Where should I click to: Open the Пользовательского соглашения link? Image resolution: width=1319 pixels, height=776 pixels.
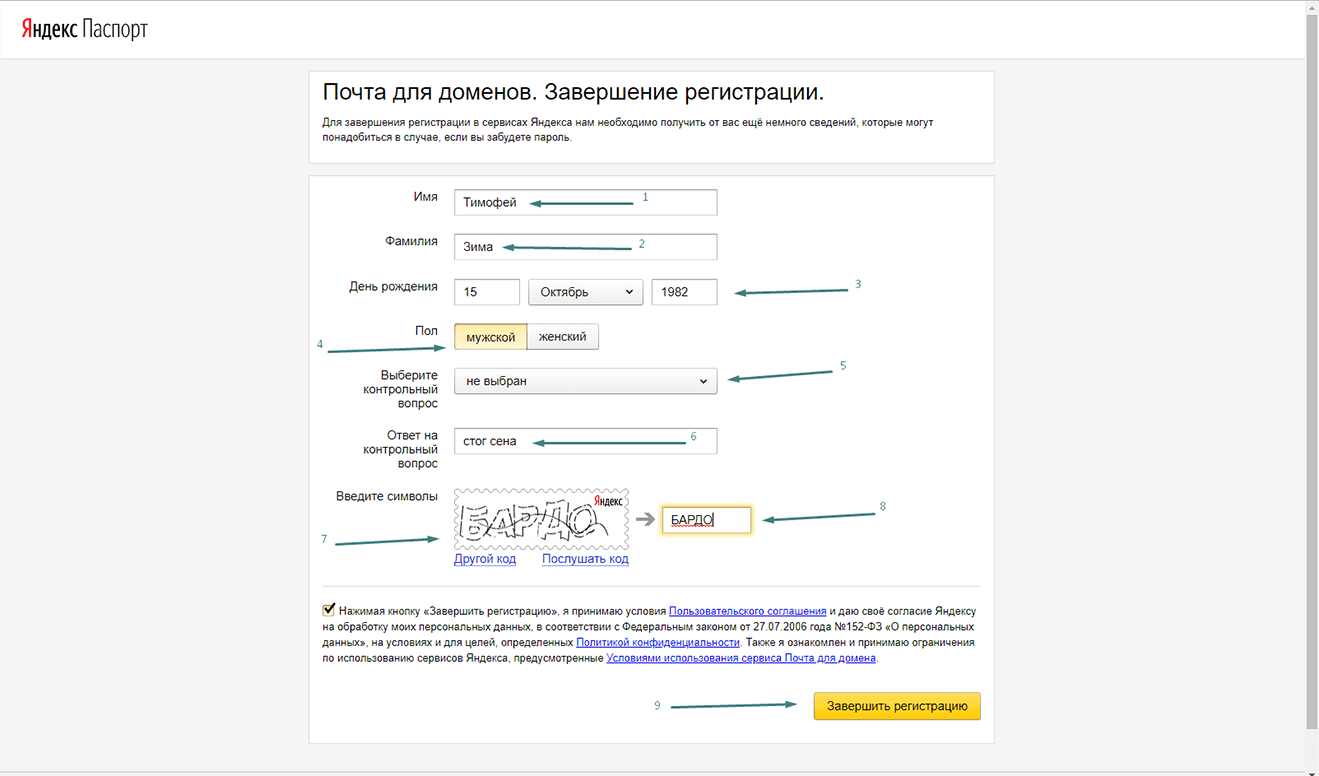point(747,610)
